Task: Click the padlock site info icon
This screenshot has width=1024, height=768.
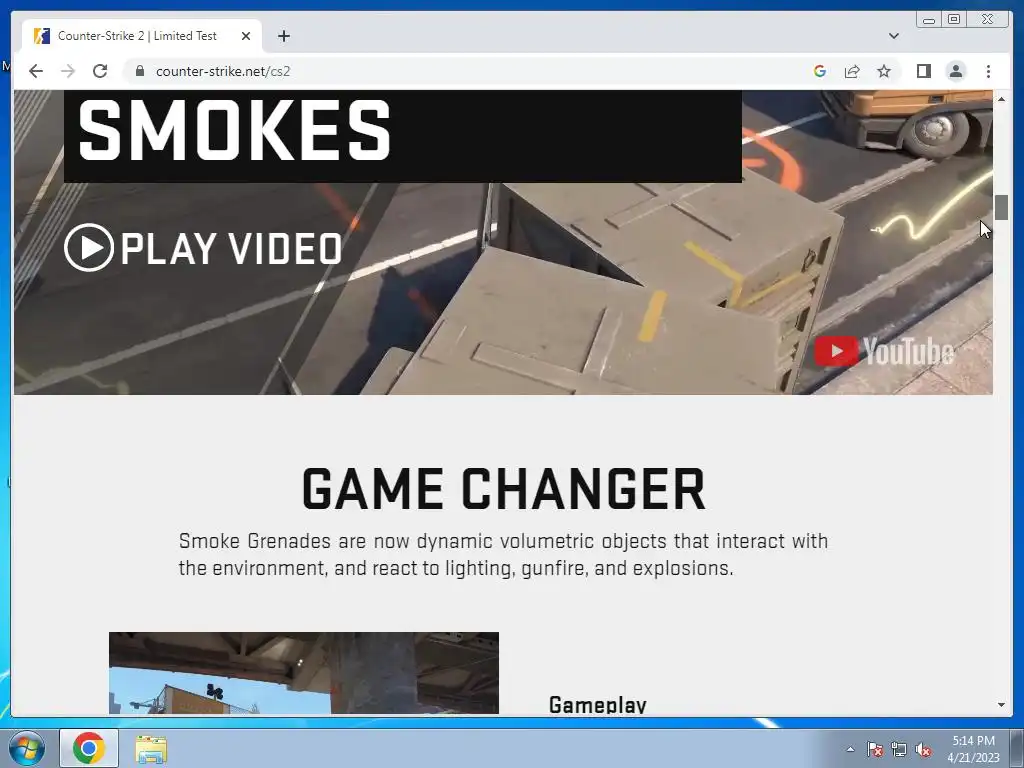Action: (139, 71)
